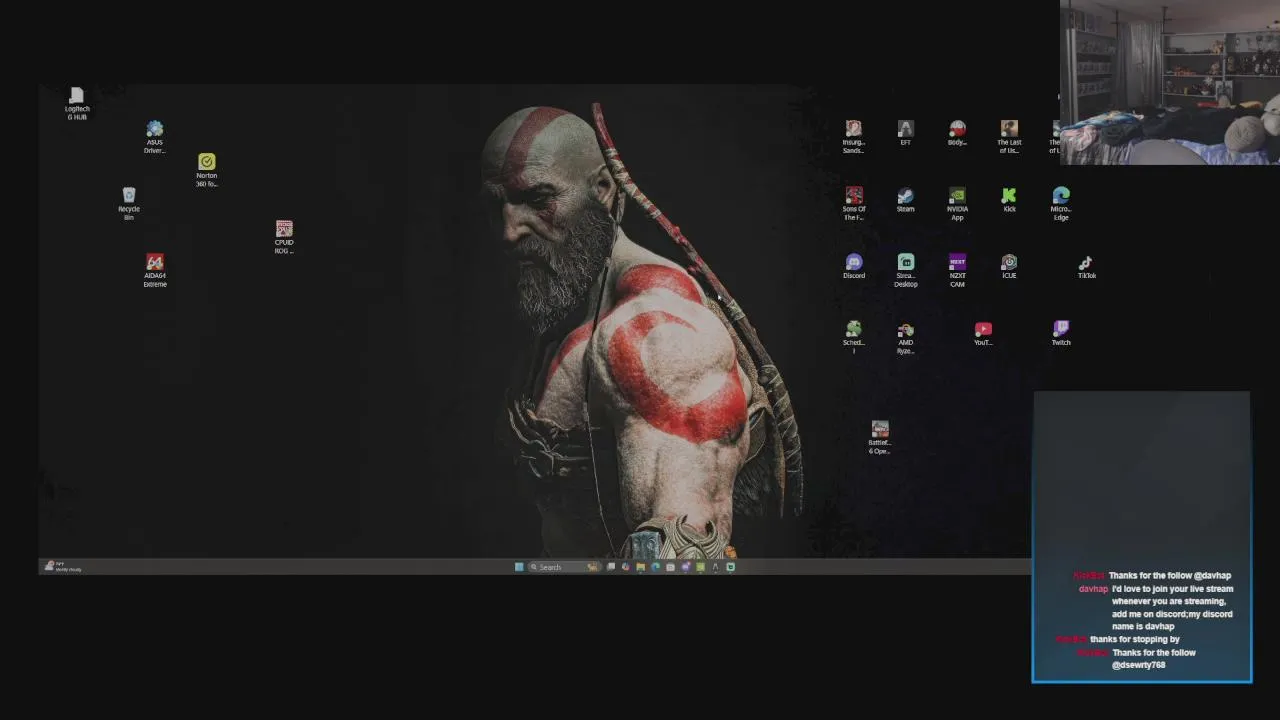Open the weather widget on the taskbar
This screenshot has width=1280, height=720.
pos(62,567)
